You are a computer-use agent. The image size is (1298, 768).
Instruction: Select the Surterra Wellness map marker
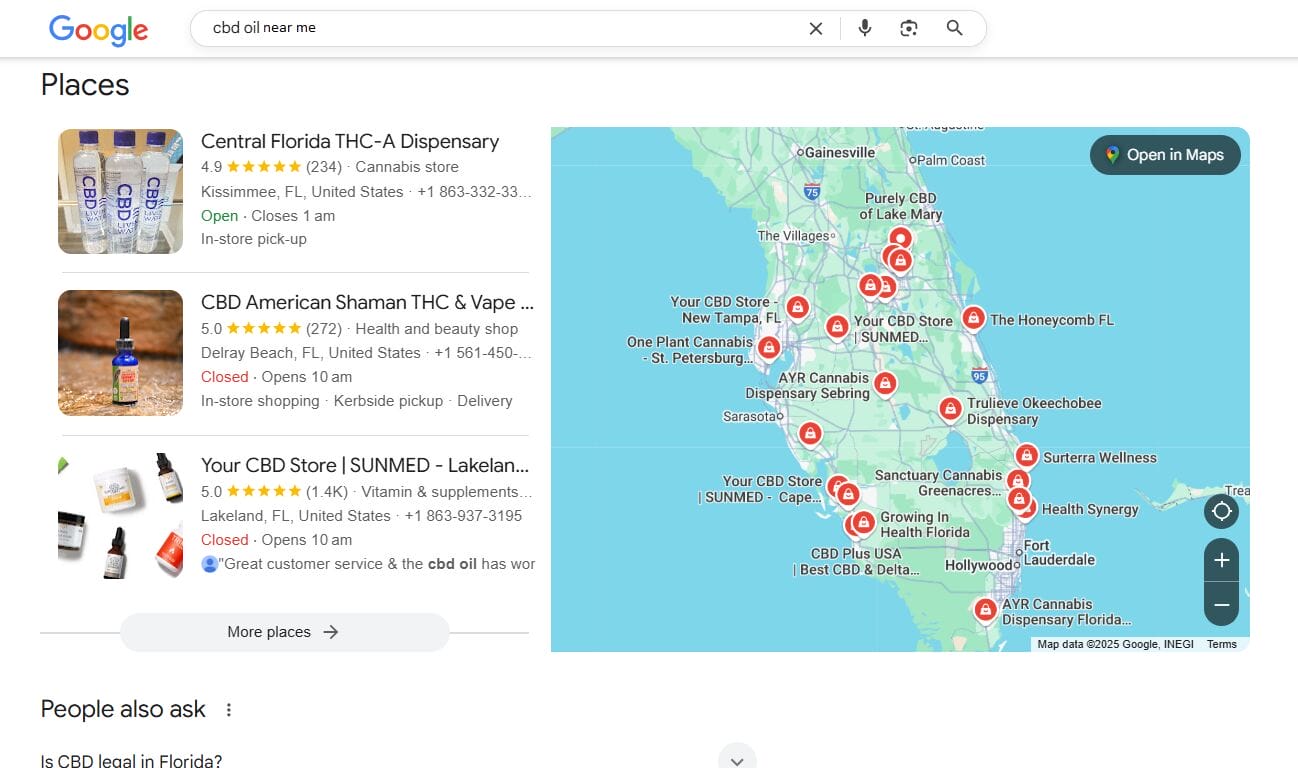(x=1026, y=455)
